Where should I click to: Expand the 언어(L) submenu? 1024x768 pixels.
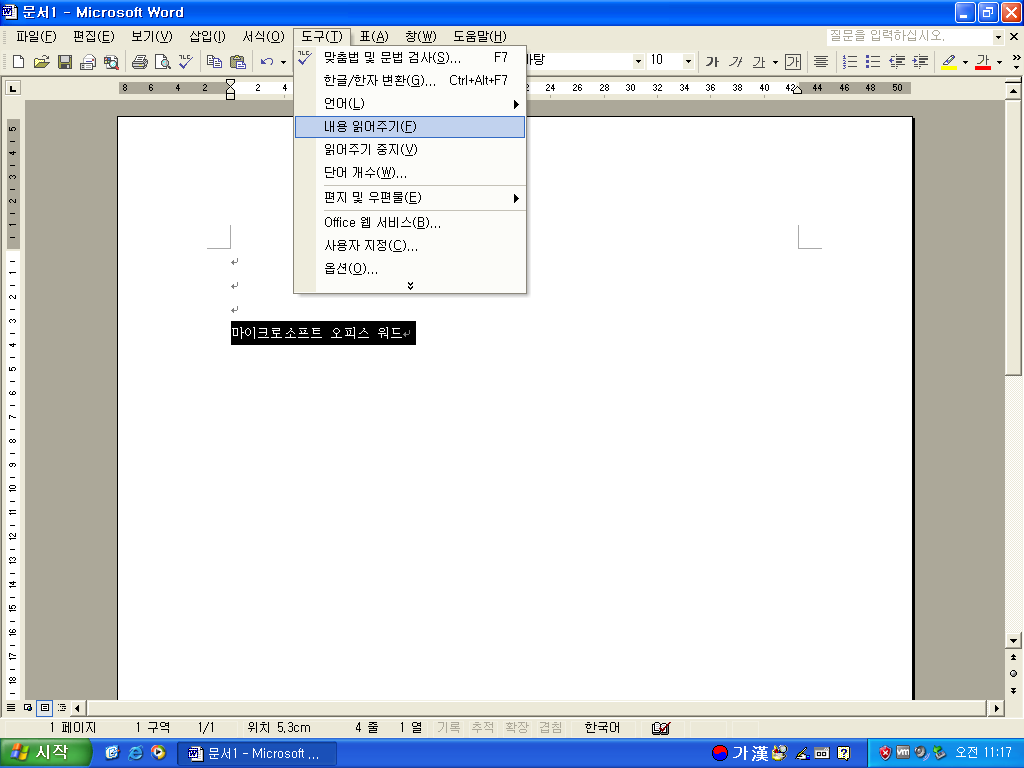[410, 104]
